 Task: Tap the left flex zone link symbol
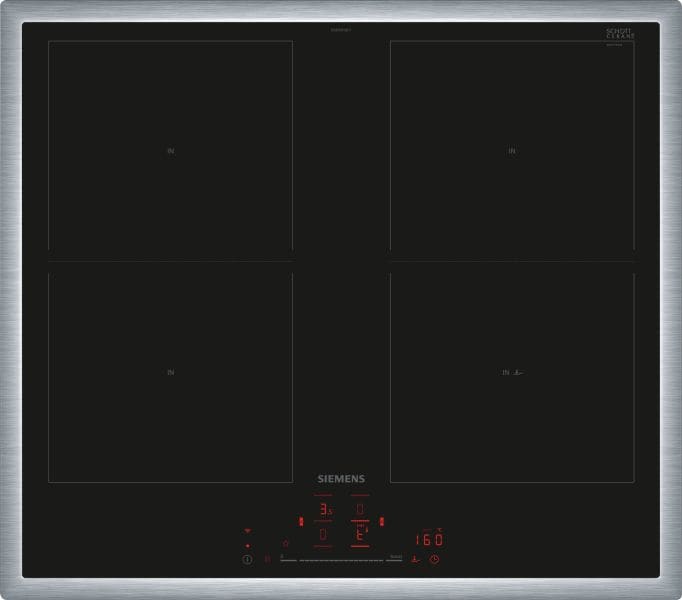click(301, 521)
